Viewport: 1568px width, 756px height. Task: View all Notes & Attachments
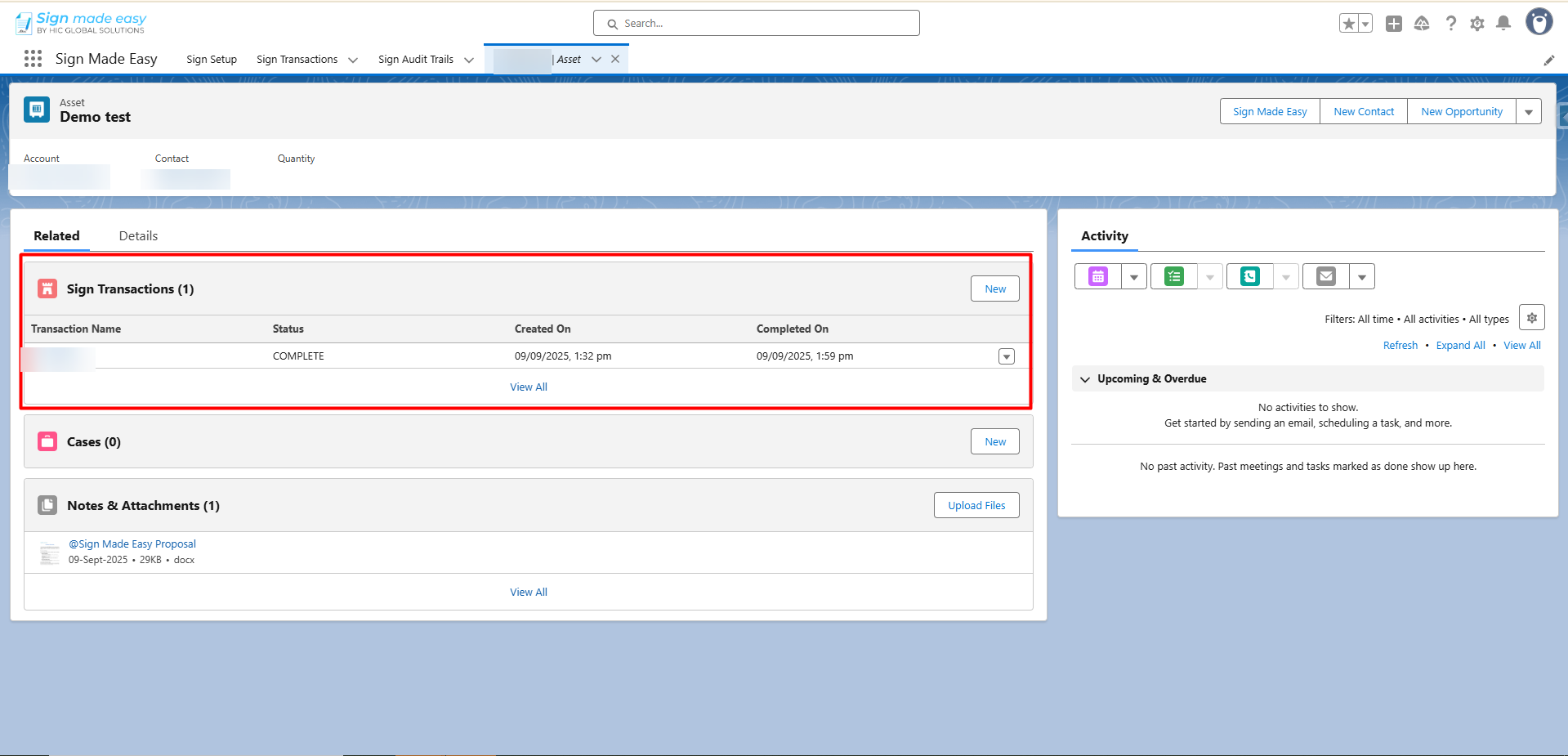pyautogui.click(x=529, y=592)
